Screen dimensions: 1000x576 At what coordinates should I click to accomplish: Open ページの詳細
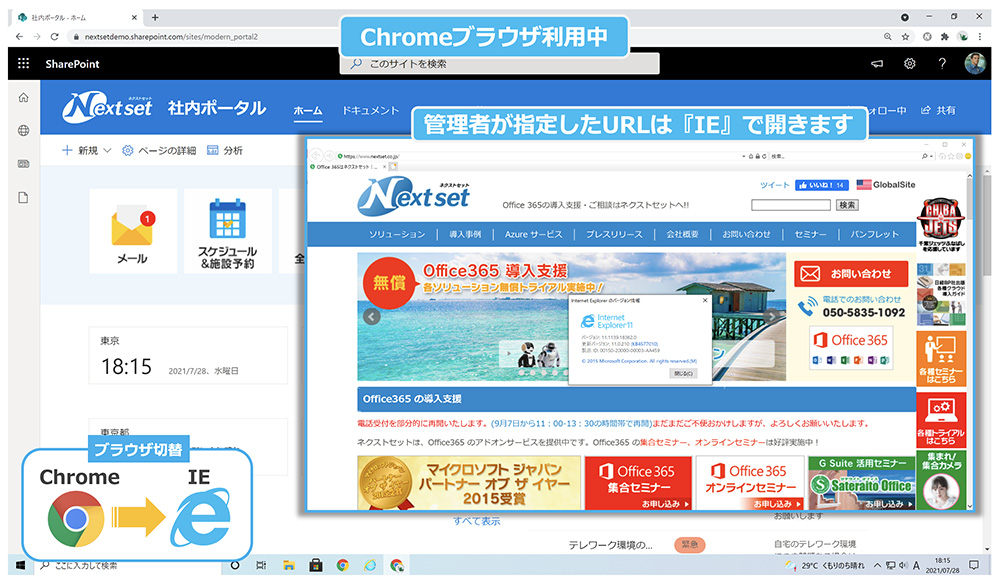click(x=159, y=151)
